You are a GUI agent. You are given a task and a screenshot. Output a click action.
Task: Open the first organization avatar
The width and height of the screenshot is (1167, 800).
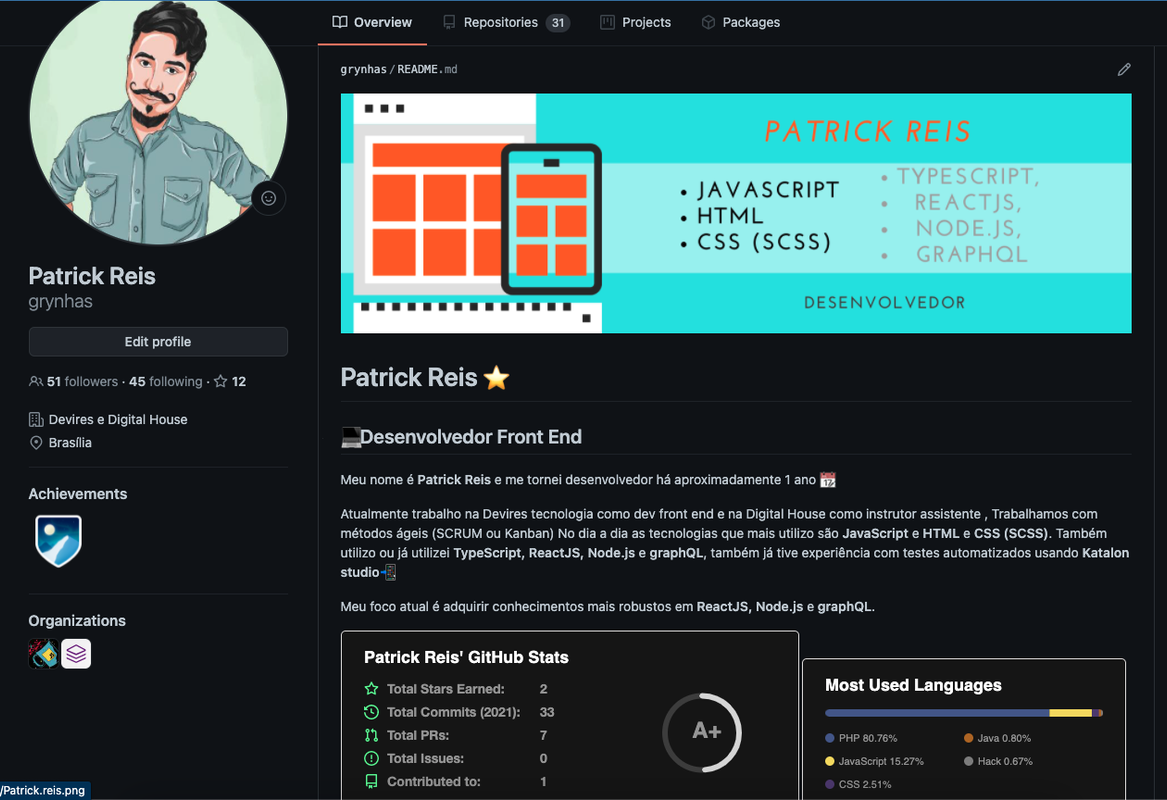click(43, 654)
